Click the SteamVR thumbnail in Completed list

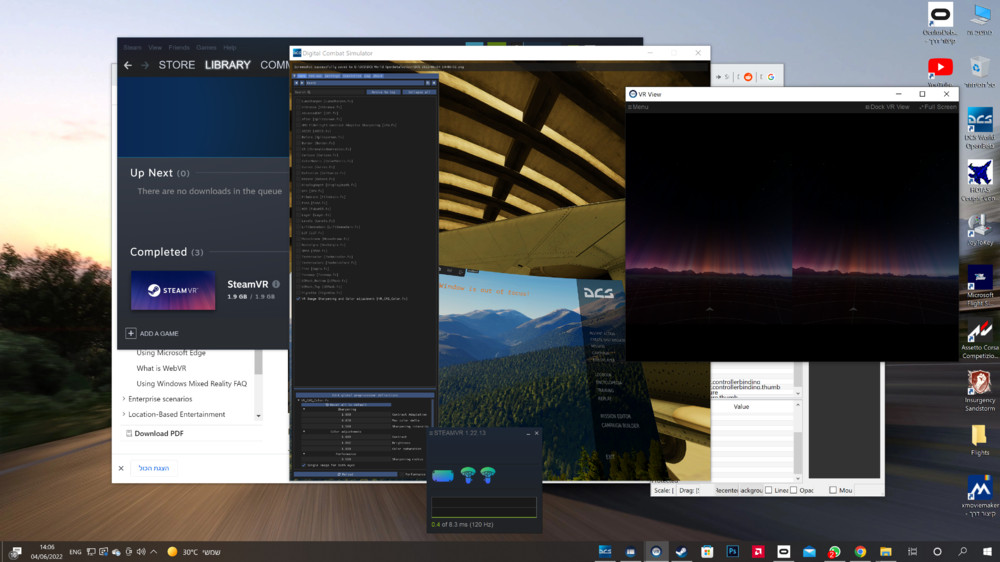[173, 290]
